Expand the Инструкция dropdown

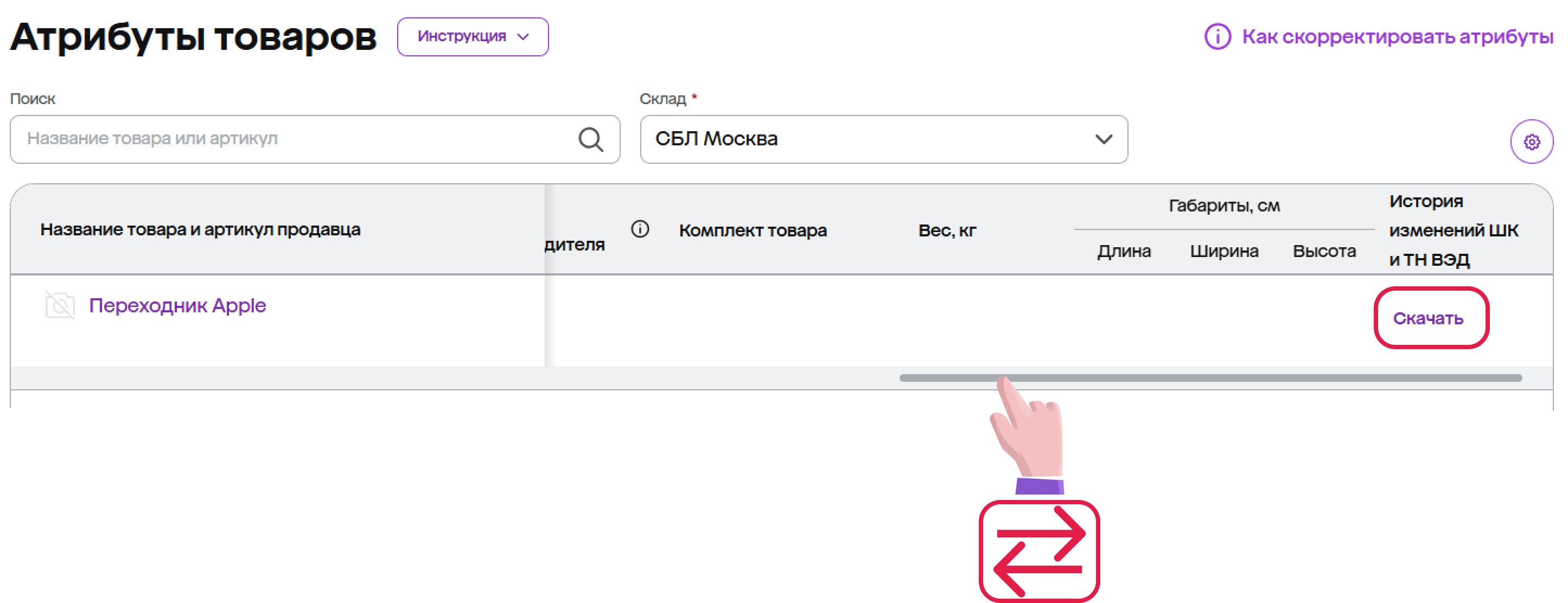(473, 36)
